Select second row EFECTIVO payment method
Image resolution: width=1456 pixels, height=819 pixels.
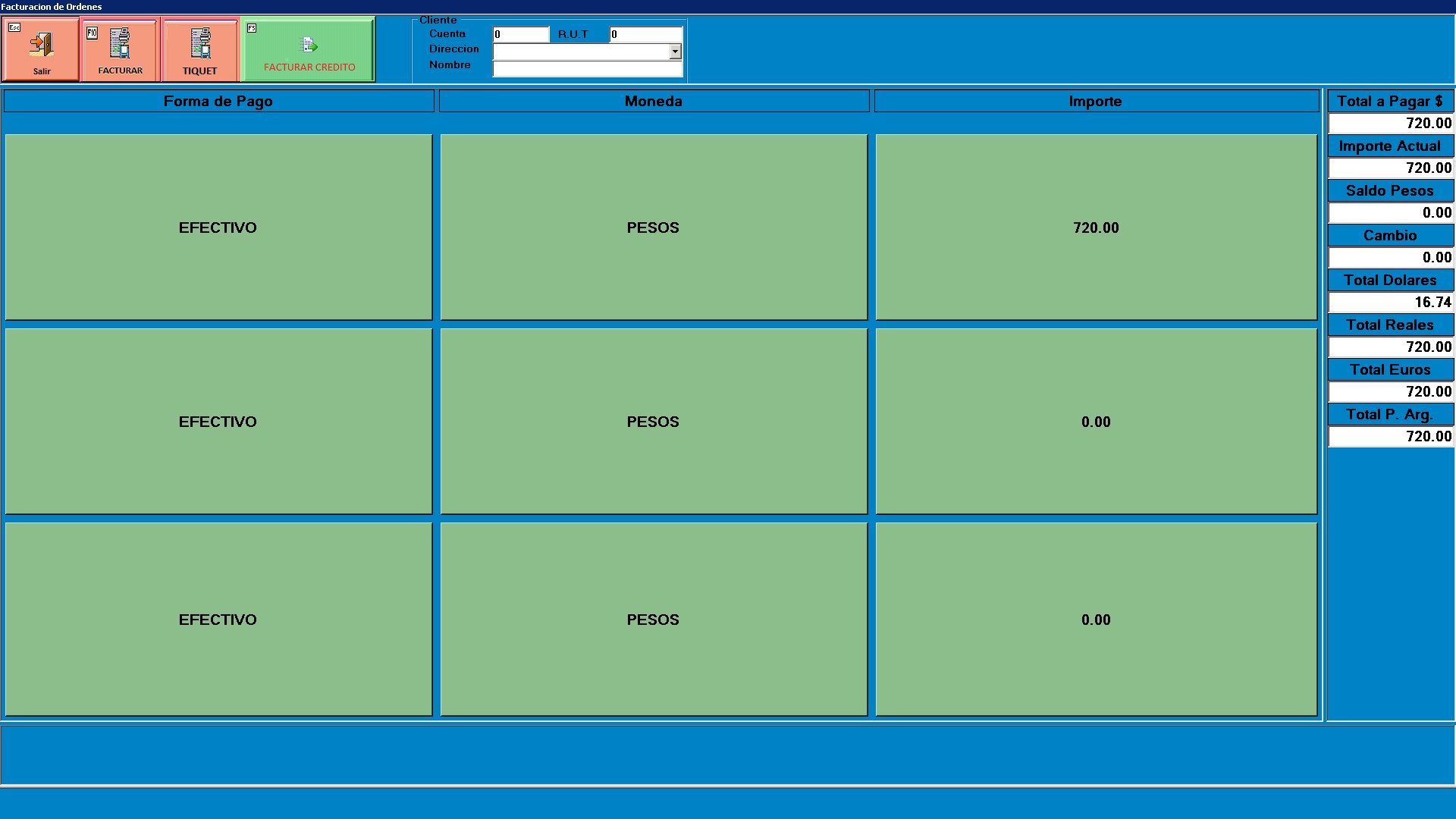(218, 422)
